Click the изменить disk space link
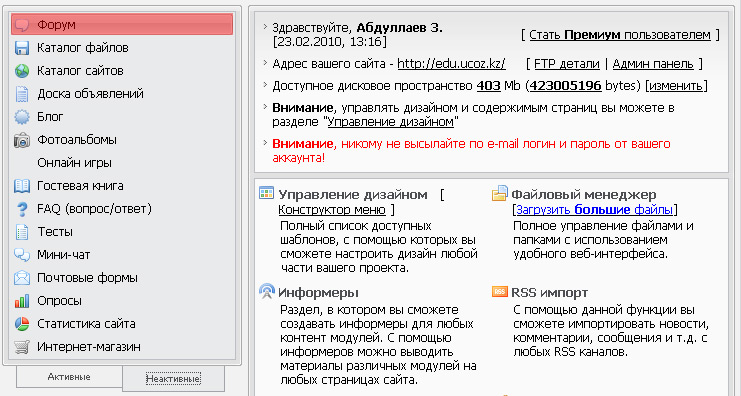 [677, 86]
